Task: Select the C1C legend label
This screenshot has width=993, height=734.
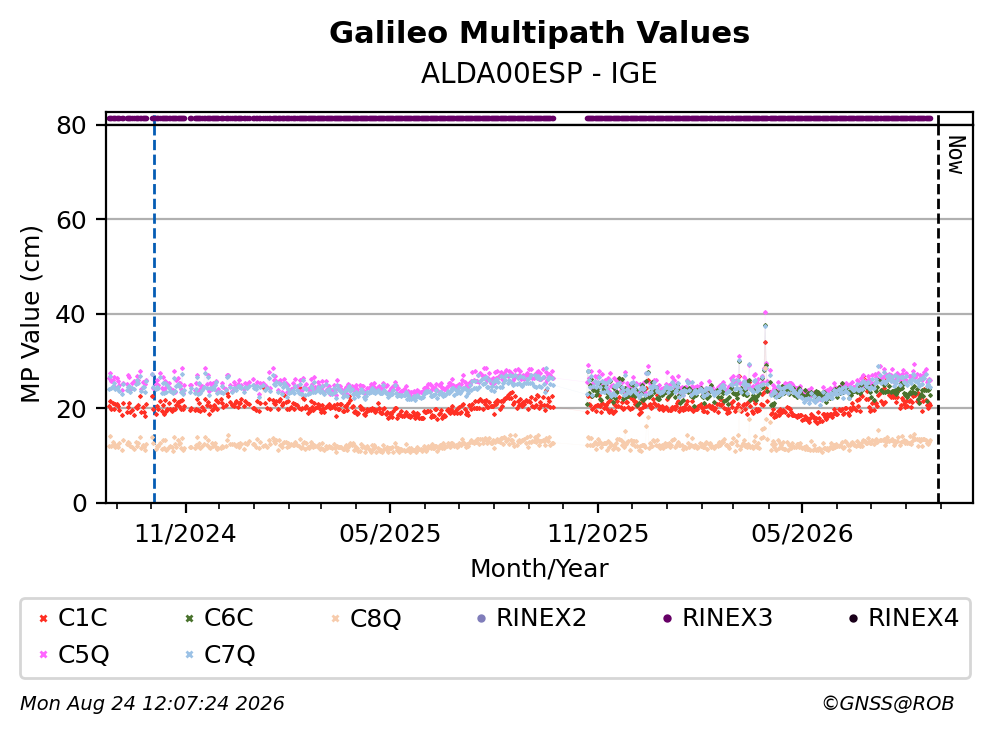Action: (82, 618)
